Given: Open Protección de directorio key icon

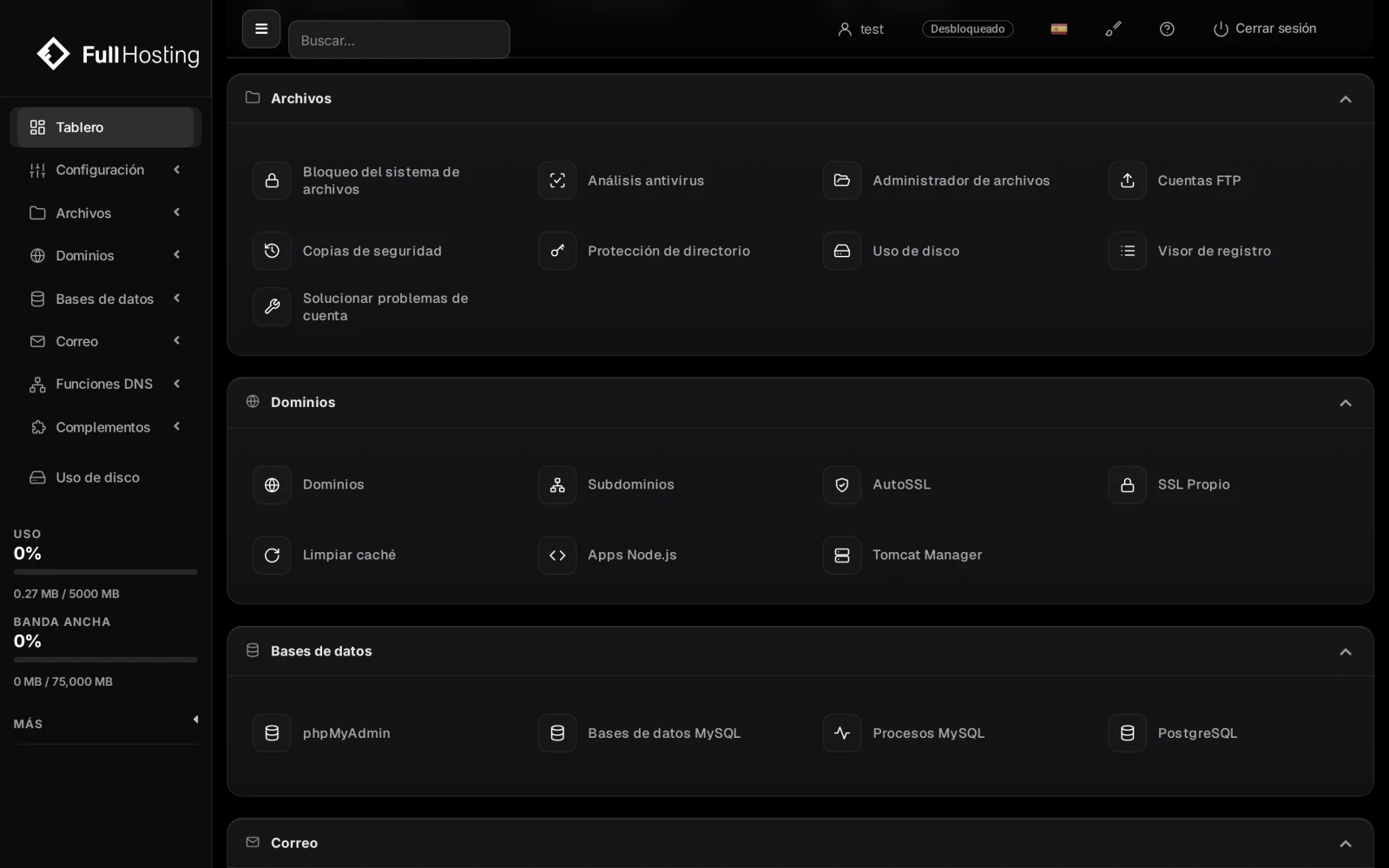Looking at the screenshot, I should (x=557, y=251).
